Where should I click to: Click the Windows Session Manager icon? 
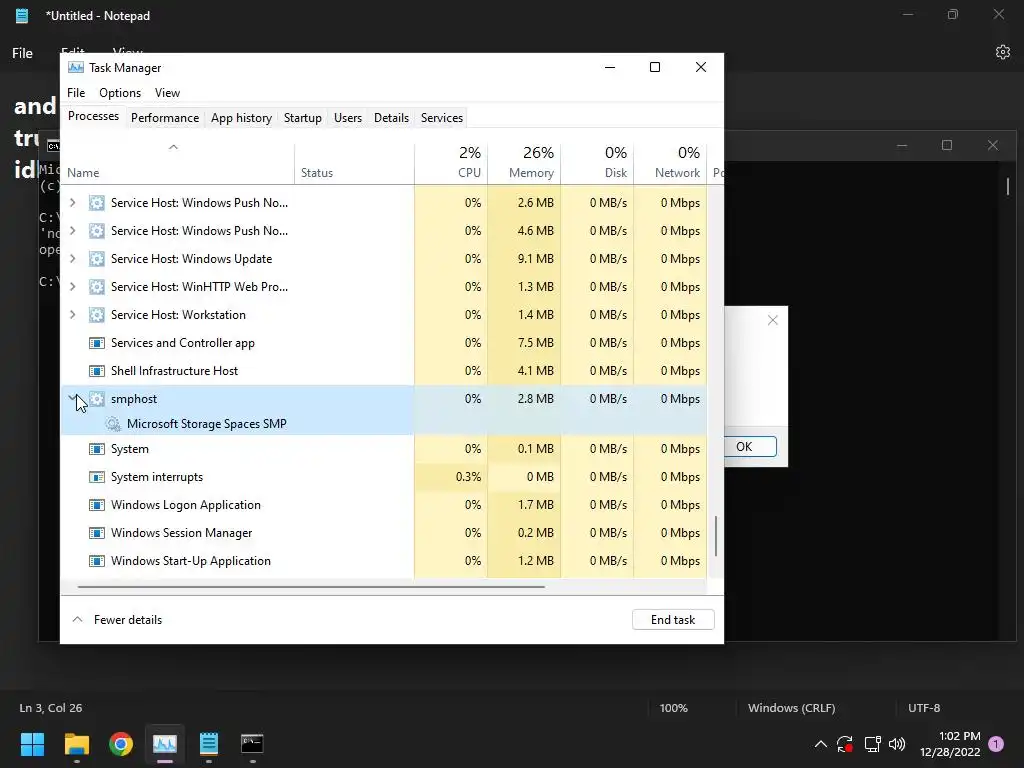coord(97,533)
